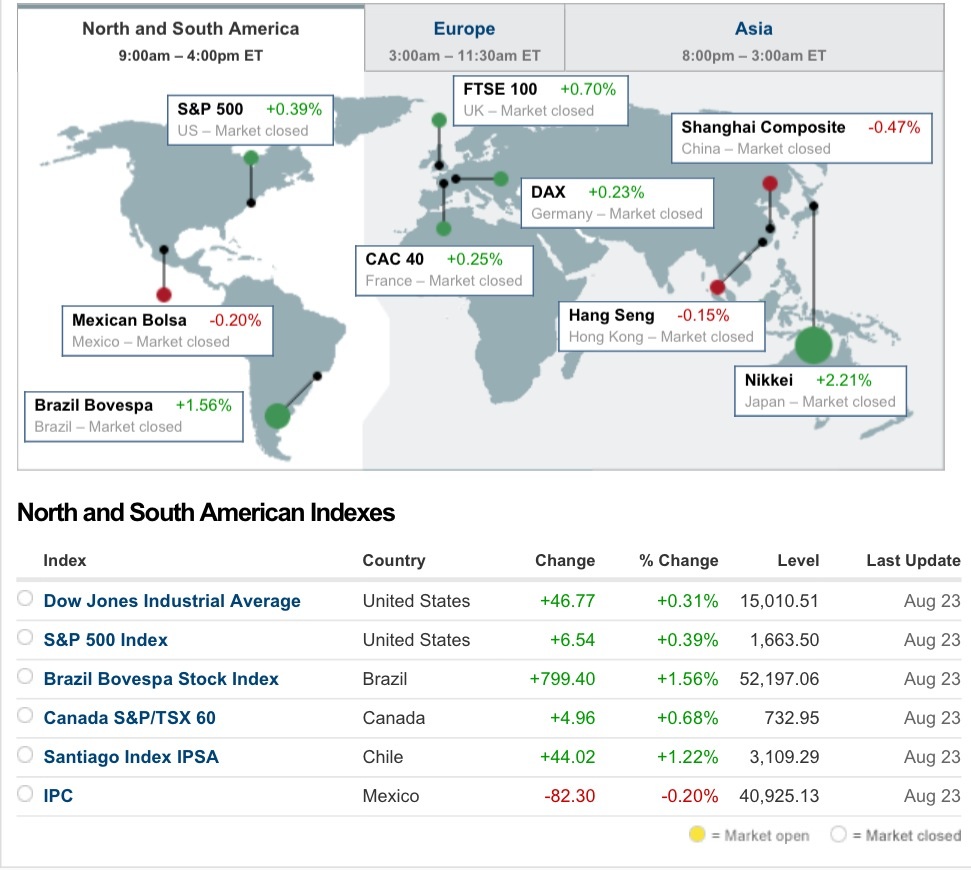
Task: Click the Shanghai Composite map callout
Action: [x=801, y=138]
